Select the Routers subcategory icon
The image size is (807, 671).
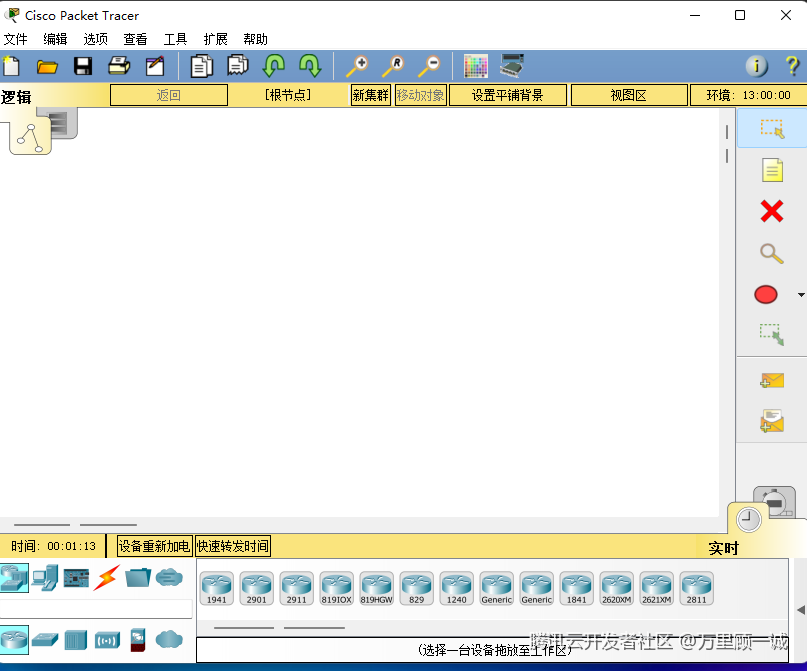(x=14, y=640)
